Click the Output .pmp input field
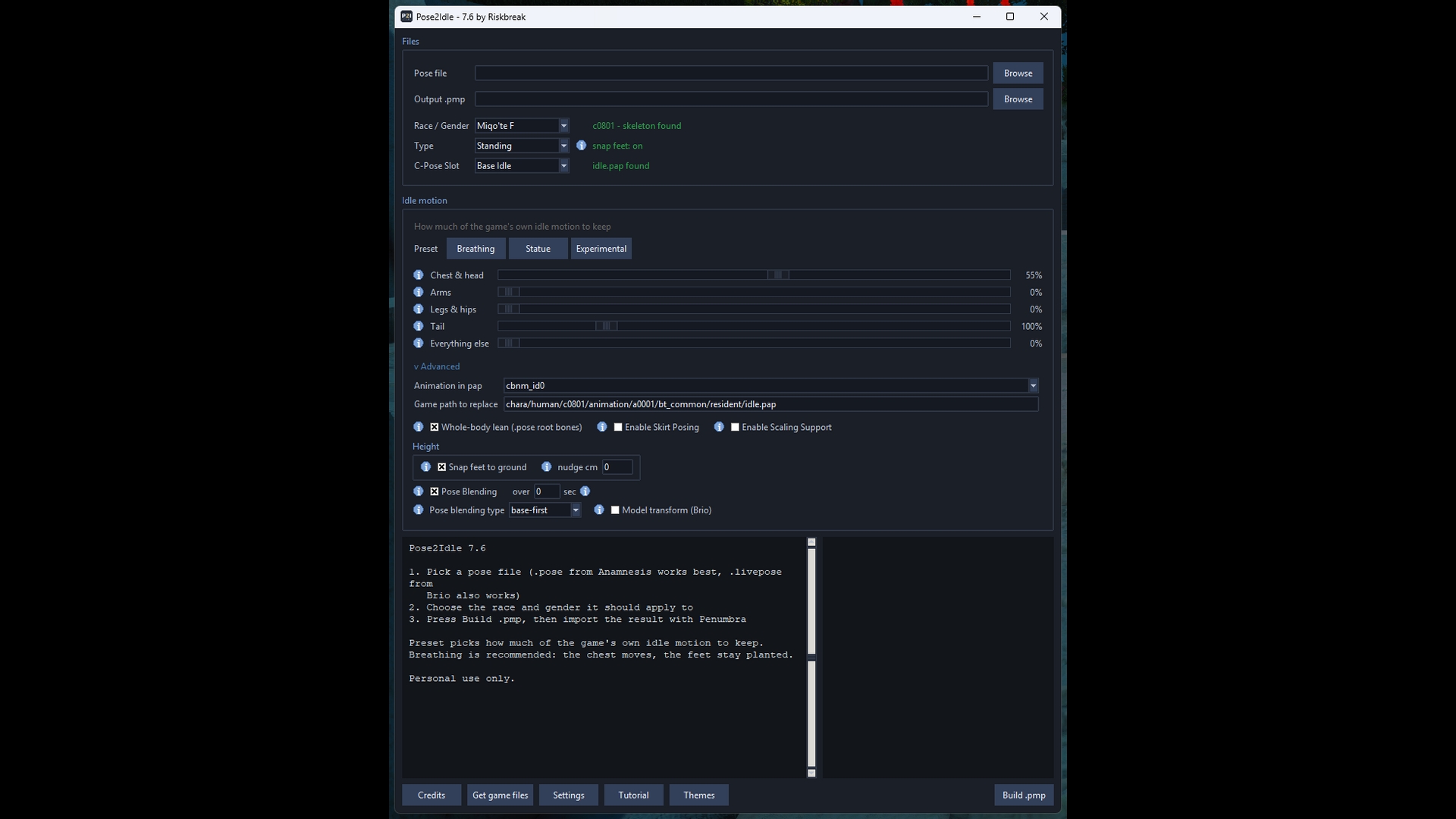This screenshot has height=819, width=1456. 731,99
